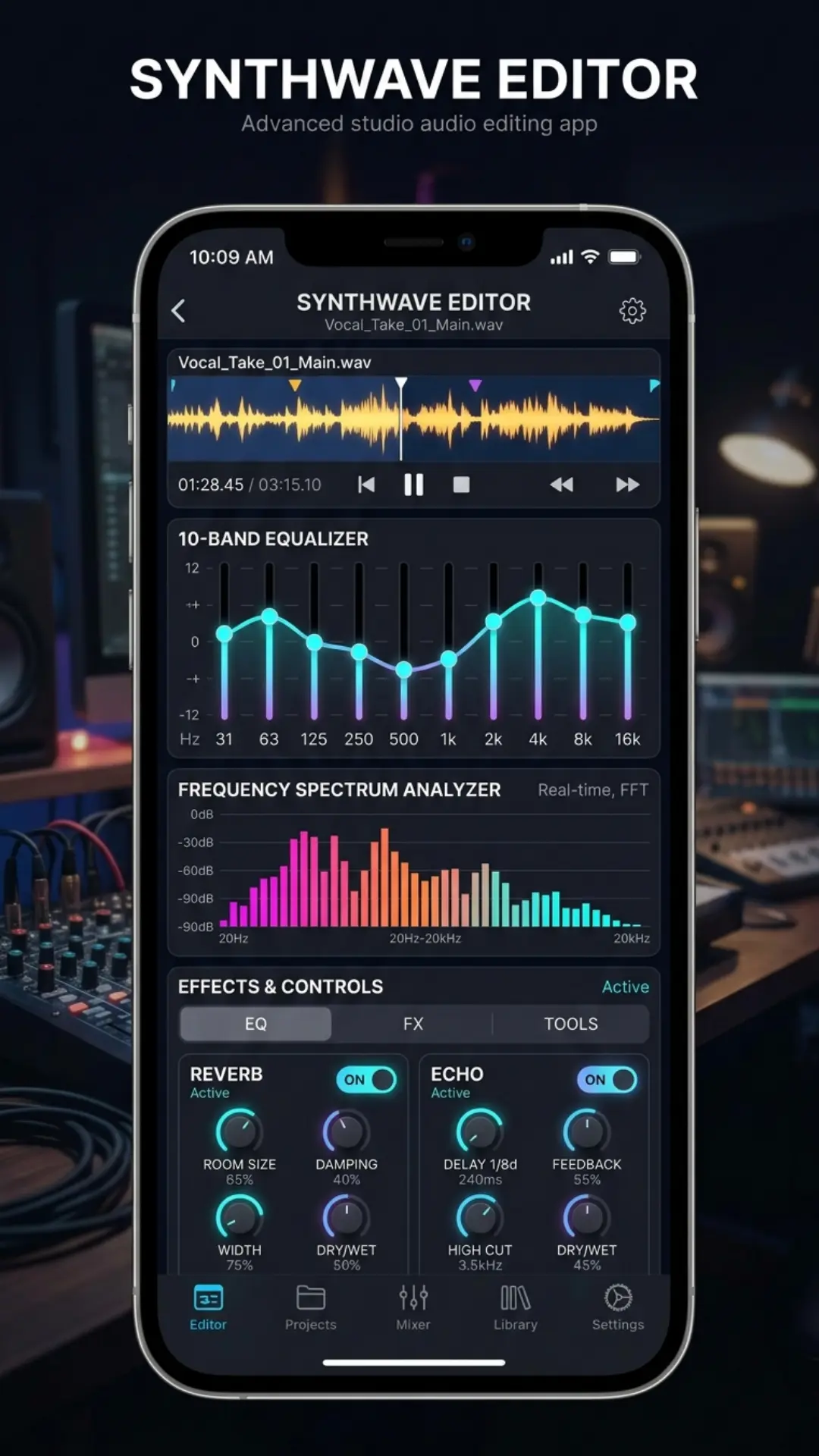Click the 3.5kHz high cut value
819x1456 pixels.
(x=480, y=1266)
